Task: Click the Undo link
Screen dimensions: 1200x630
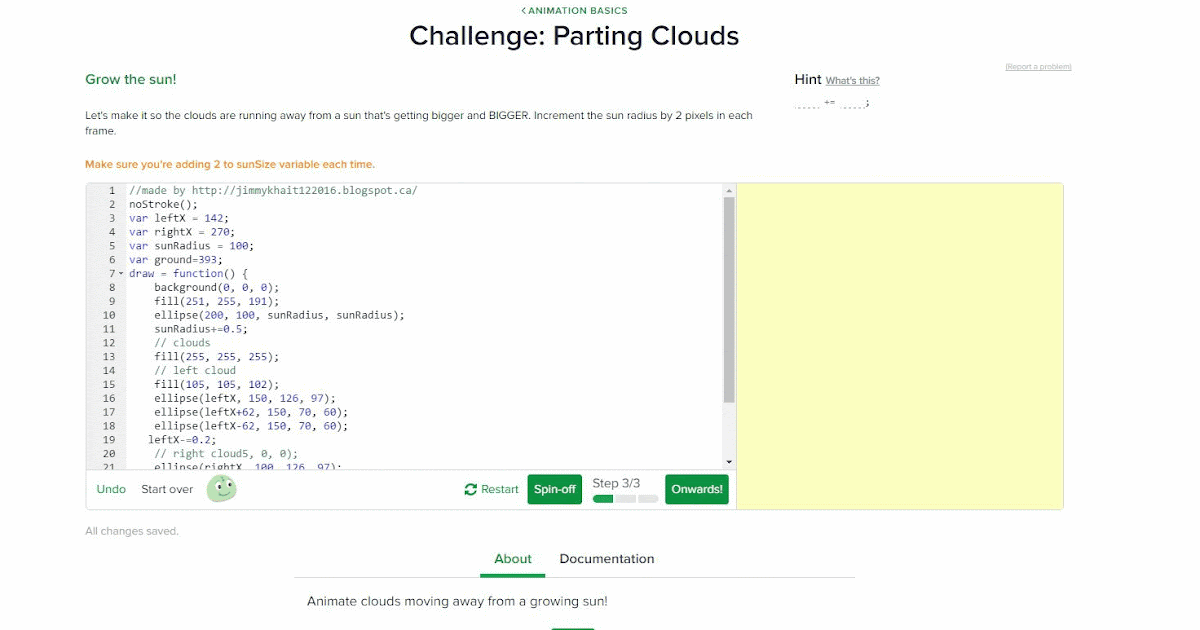Action: [110, 489]
